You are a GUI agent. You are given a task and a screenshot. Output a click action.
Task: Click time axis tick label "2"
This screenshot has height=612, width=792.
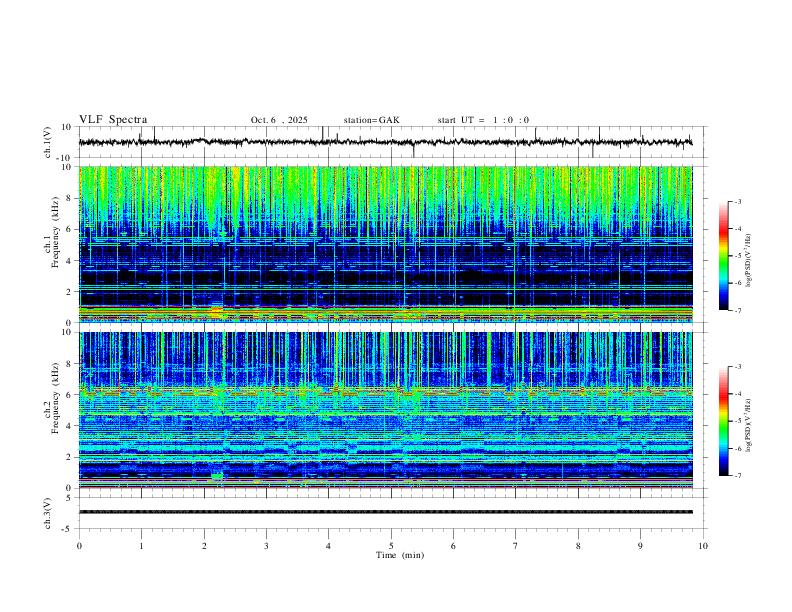(x=204, y=546)
